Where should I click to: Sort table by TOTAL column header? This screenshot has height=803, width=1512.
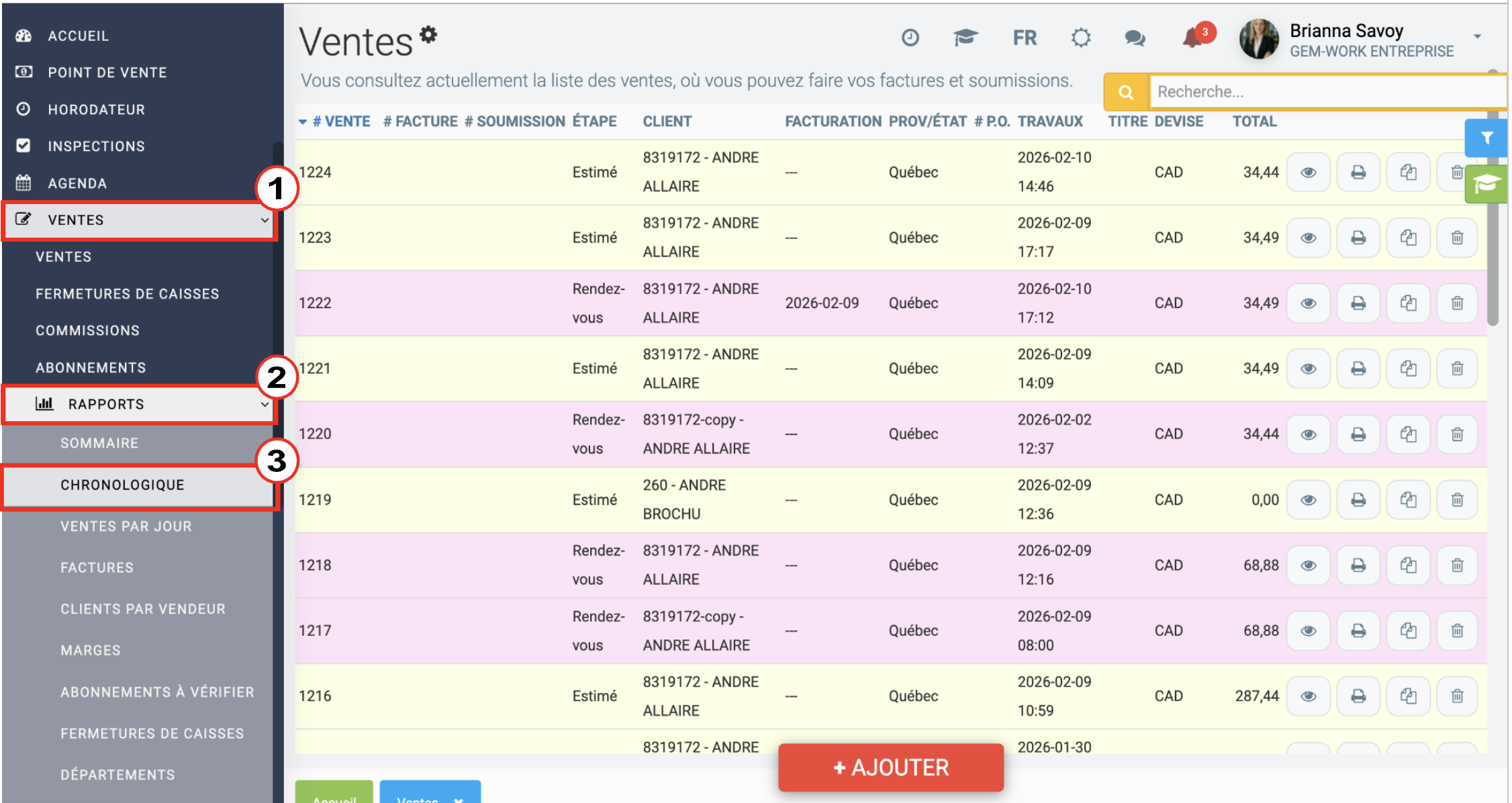1254,122
